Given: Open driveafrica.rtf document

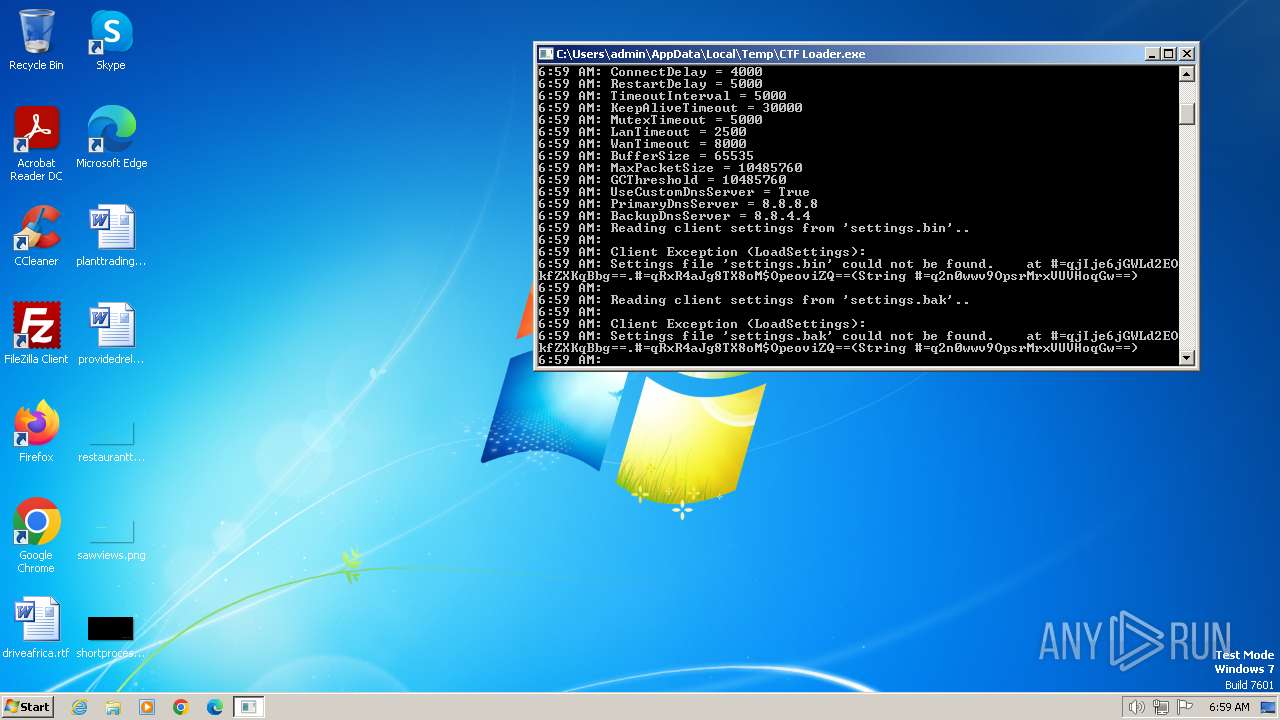Looking at the screenshot, I should pos(36,628).
